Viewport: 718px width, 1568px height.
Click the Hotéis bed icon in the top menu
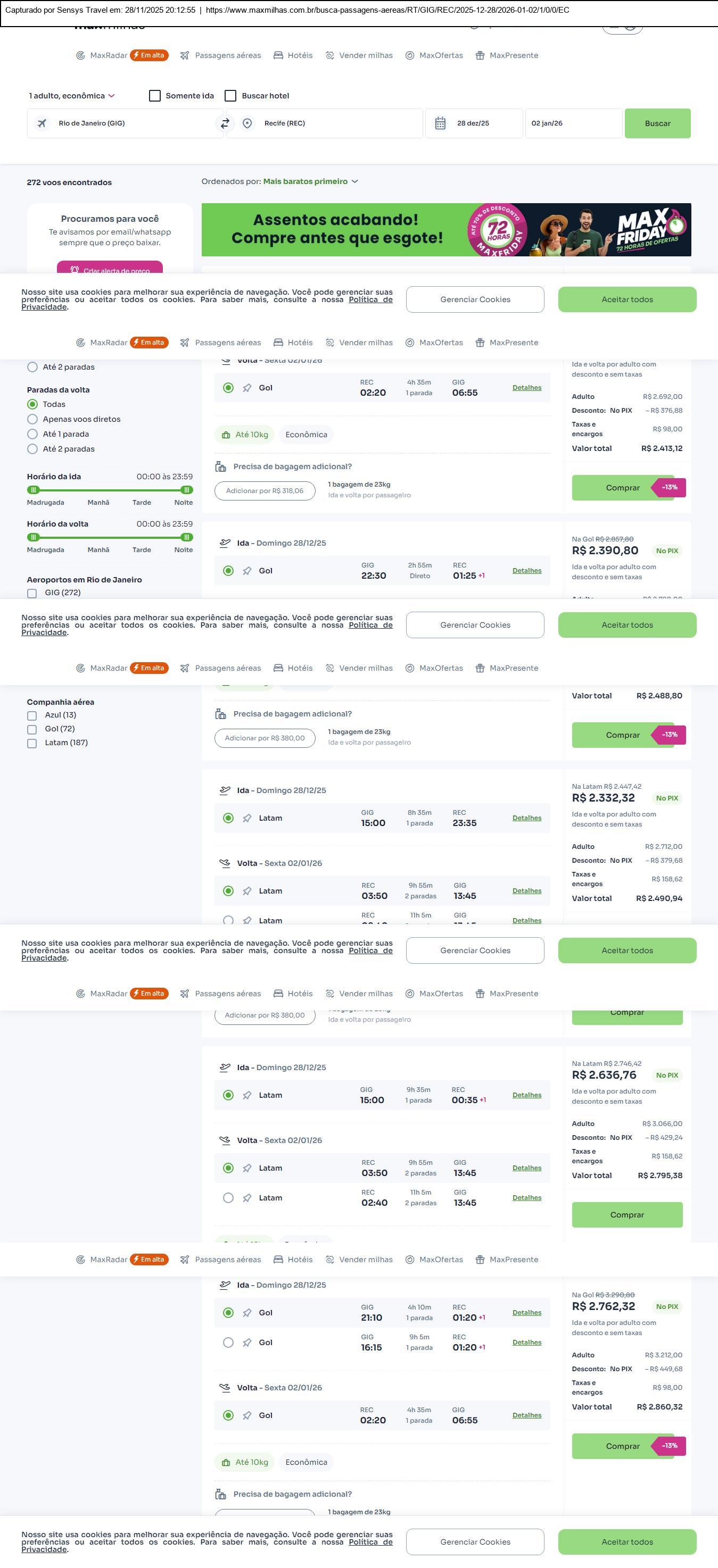point(278,55)
